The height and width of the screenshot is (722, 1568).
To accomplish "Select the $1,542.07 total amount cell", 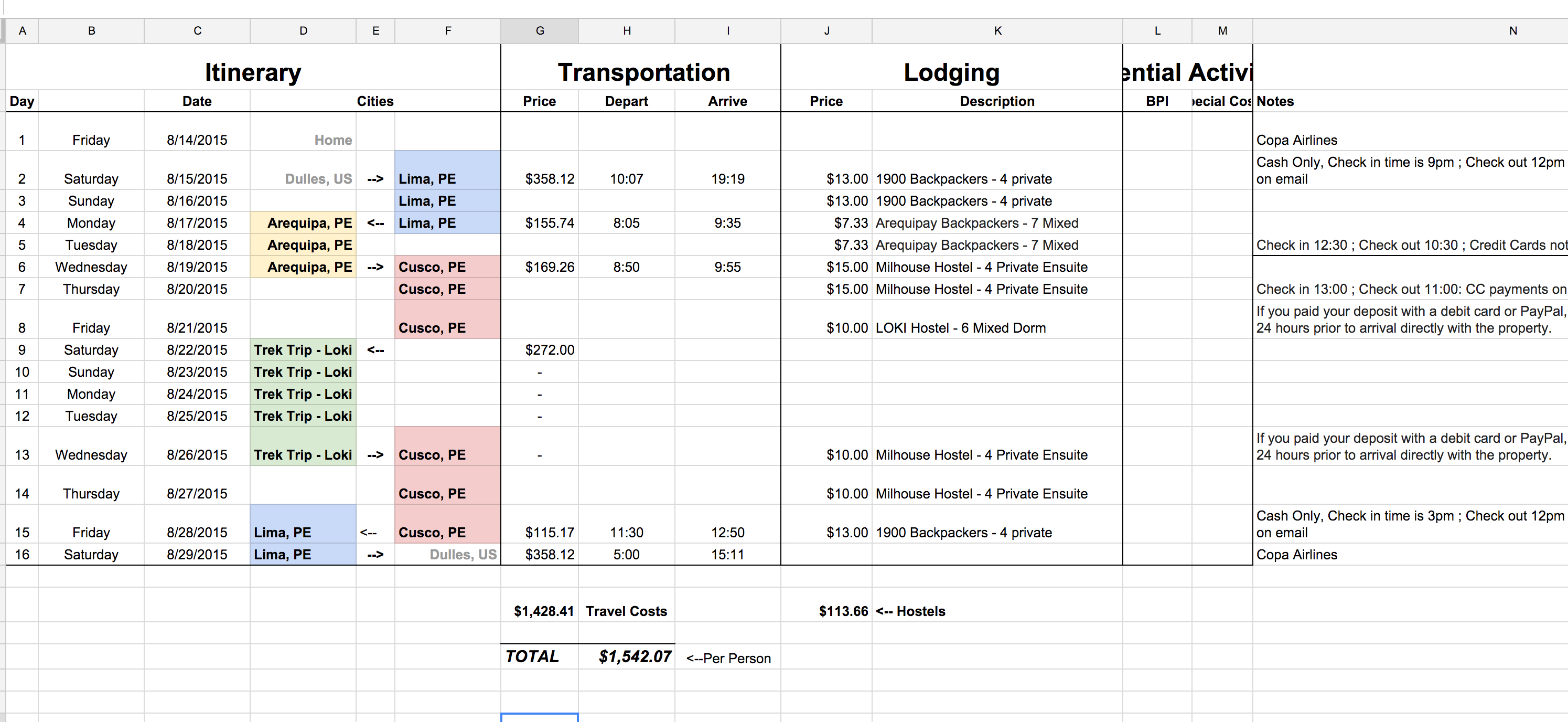I will (x=634, y=656).
